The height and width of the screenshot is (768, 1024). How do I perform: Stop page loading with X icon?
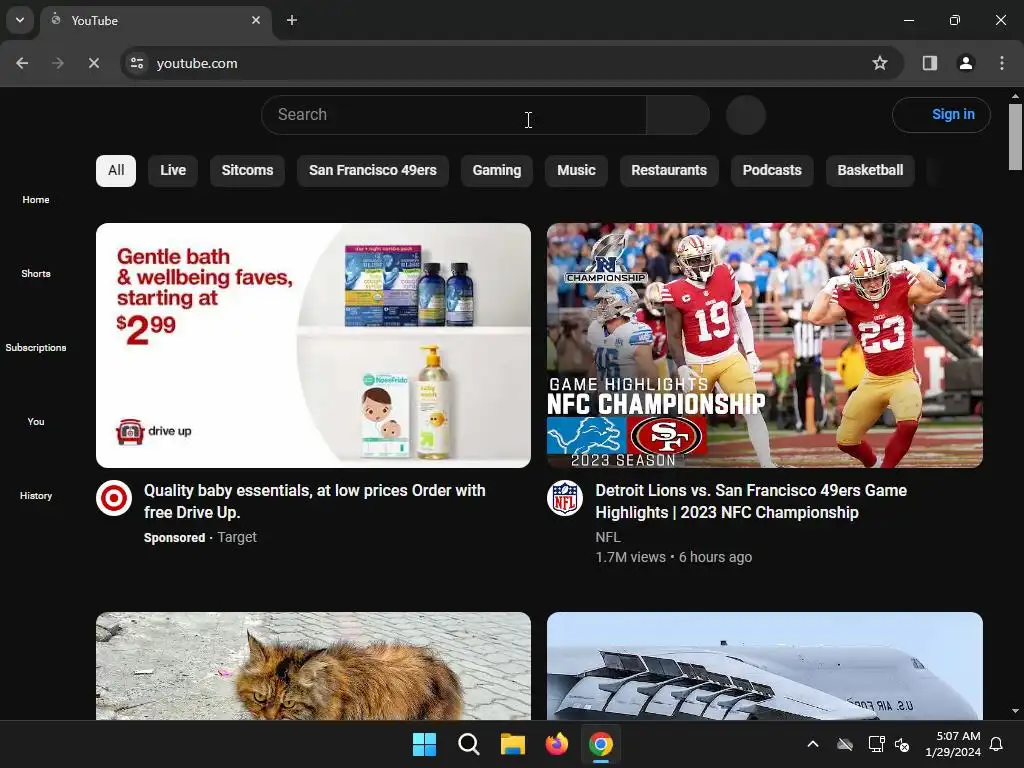point(93,63)
